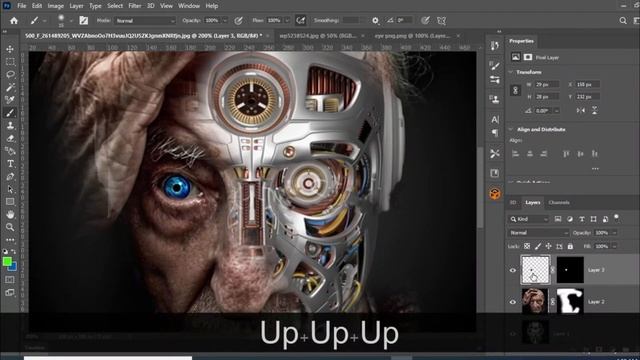The image size is (640, 360).
Task: Open the Paragraph panel icon
Action: (x=495, y=133)
